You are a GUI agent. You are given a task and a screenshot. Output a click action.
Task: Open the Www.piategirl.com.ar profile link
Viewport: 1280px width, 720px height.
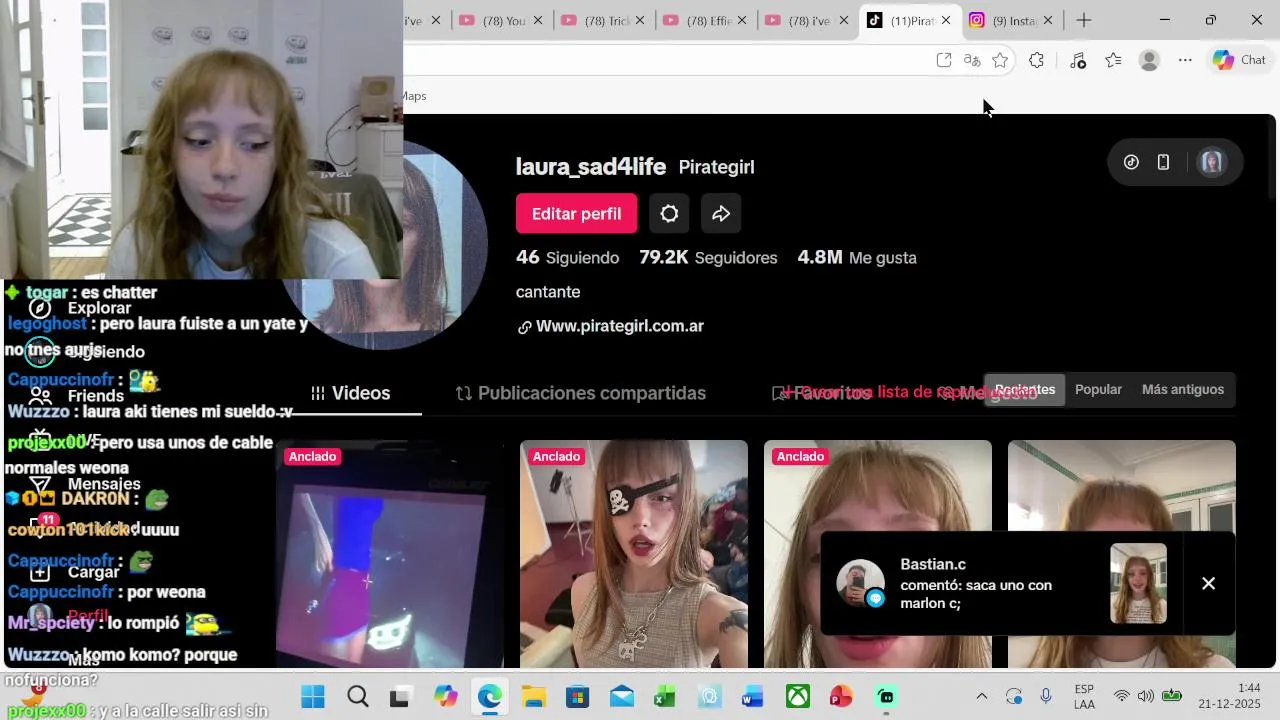(619, 326)
